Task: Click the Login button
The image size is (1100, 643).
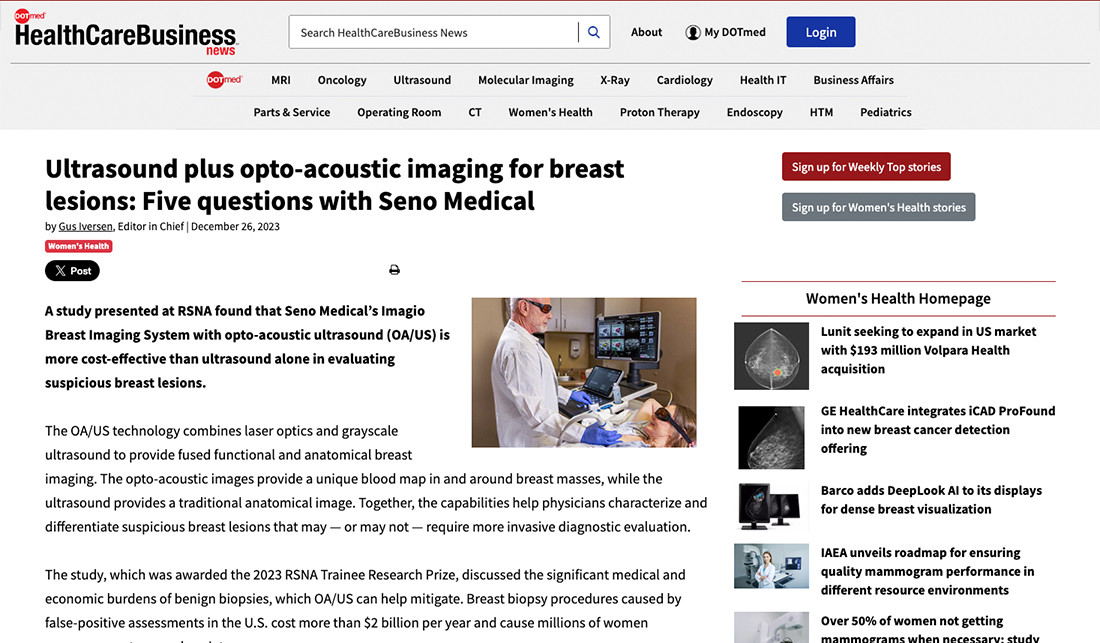Action: [820, 31]
